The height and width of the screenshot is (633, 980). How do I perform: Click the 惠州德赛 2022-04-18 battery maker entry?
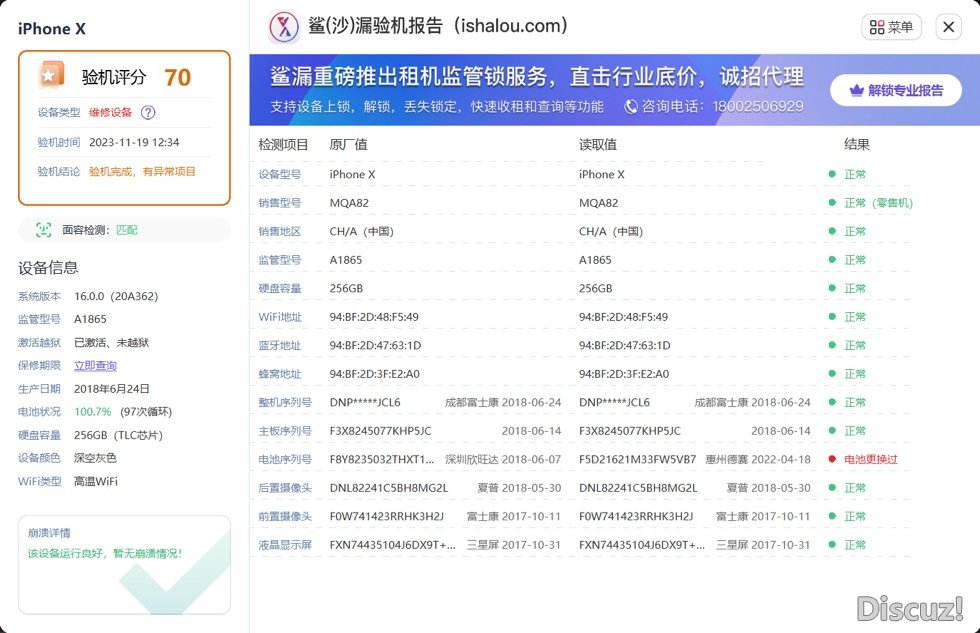758,459
